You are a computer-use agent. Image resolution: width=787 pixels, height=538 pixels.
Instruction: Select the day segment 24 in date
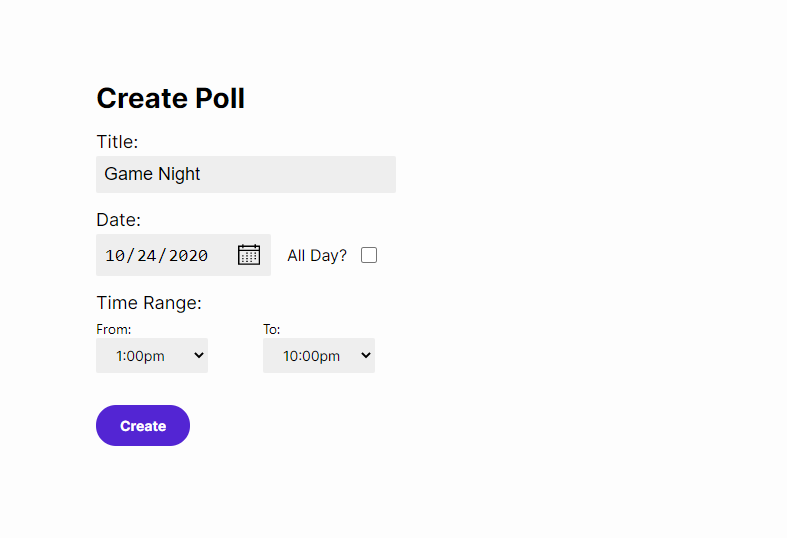coord(147,255)
